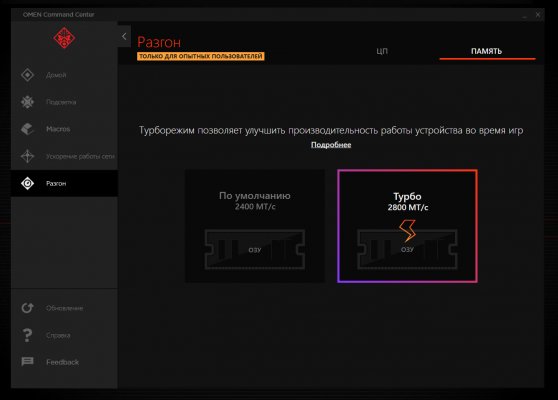The height and width of the screenshot is (400, 558).
Task: Open Домой via its diamond icon
Action: 27,75
